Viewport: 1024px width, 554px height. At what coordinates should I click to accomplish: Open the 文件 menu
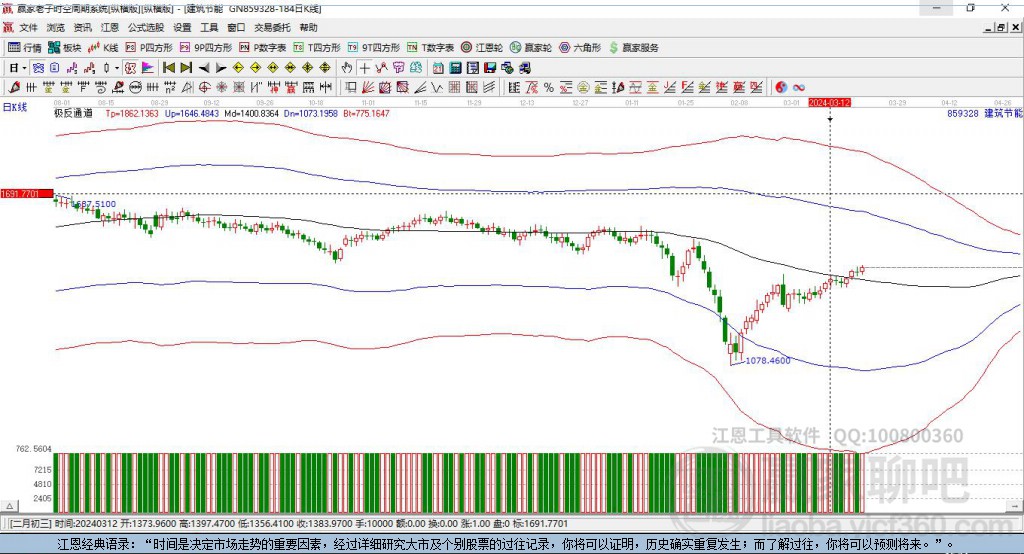pyautogui.click(x=29, y=27)
